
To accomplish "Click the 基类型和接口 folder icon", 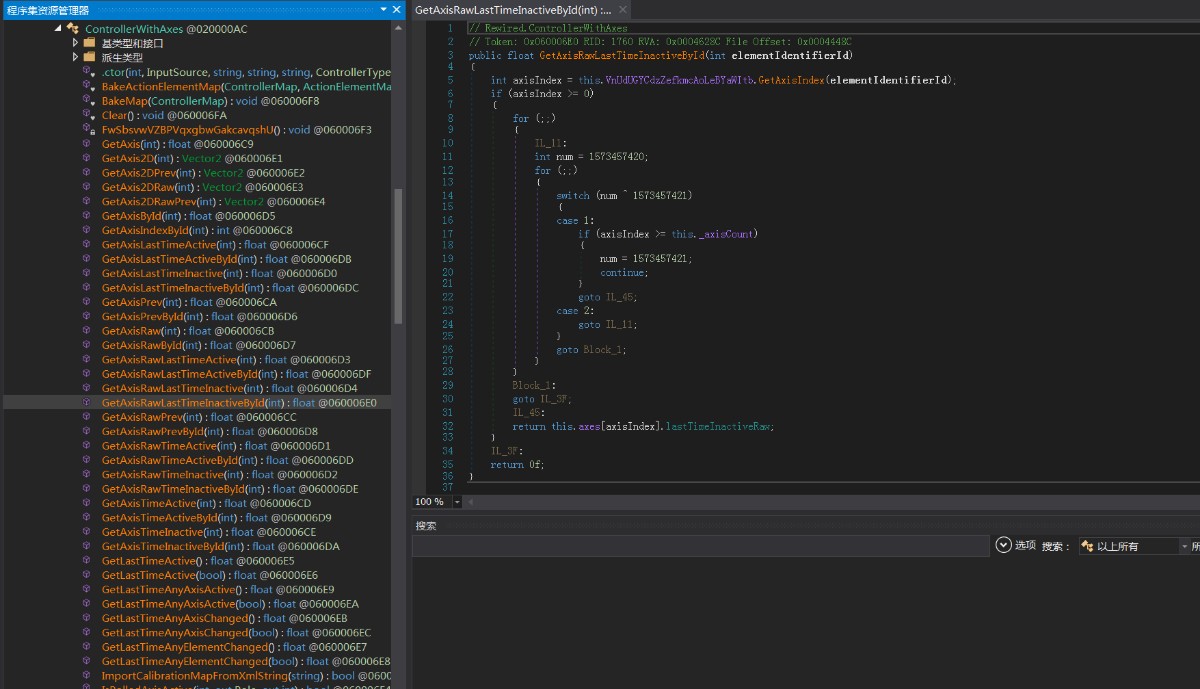I will tap(89, 44).
